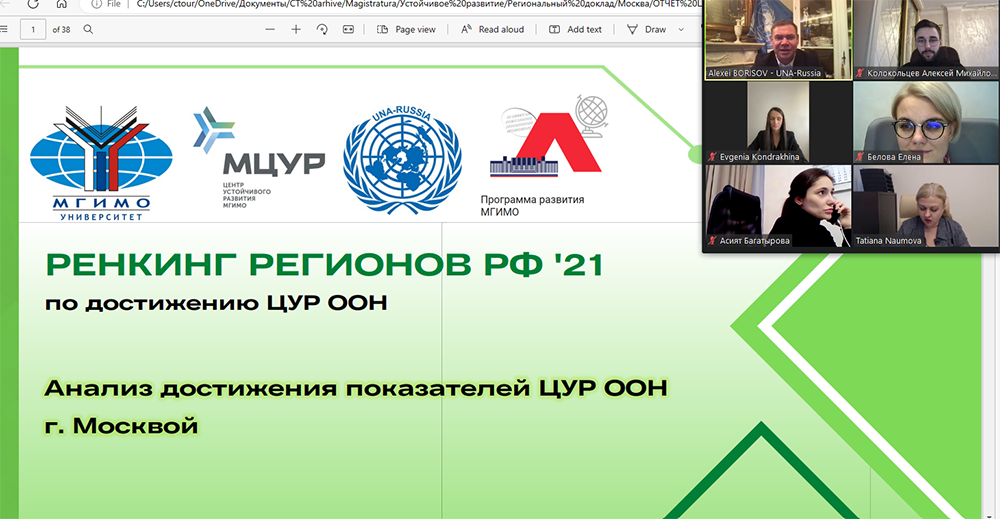Screen dimensions: 1000x519
Task: Select Белова Елена's video tile
Action: point(926,122)
